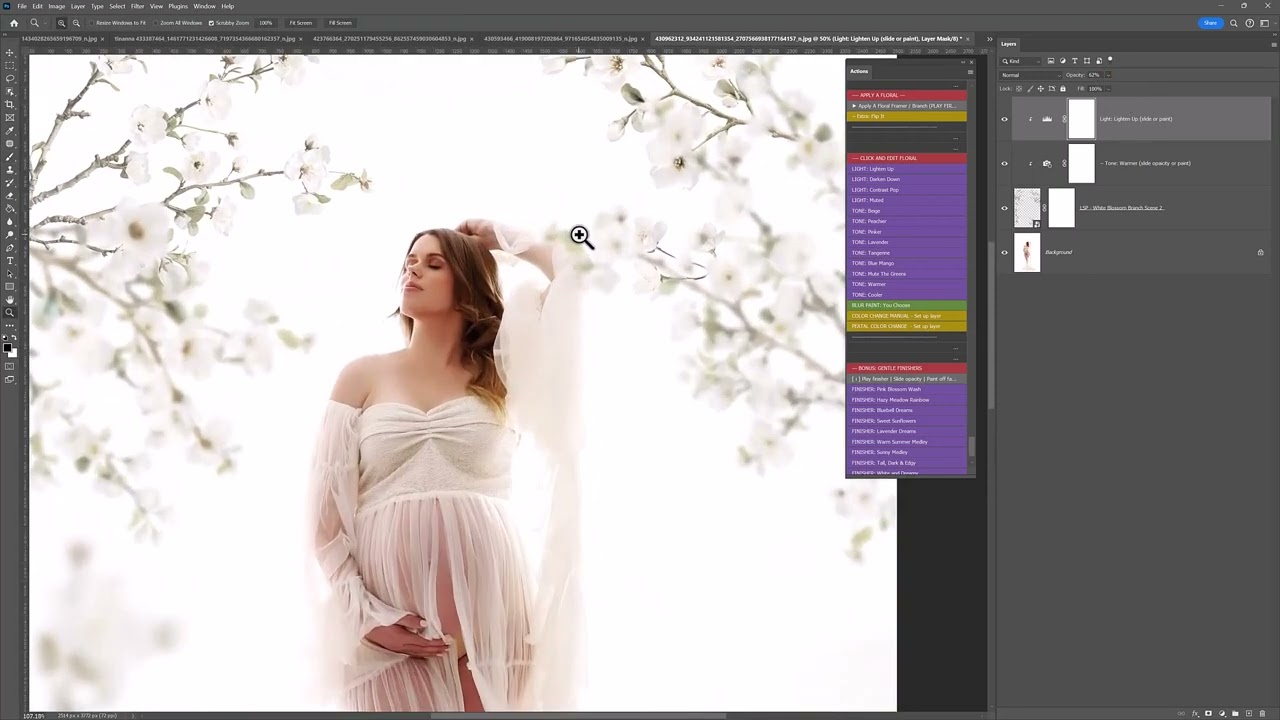Select the Rectangular Marquee tool

[10, 65]
